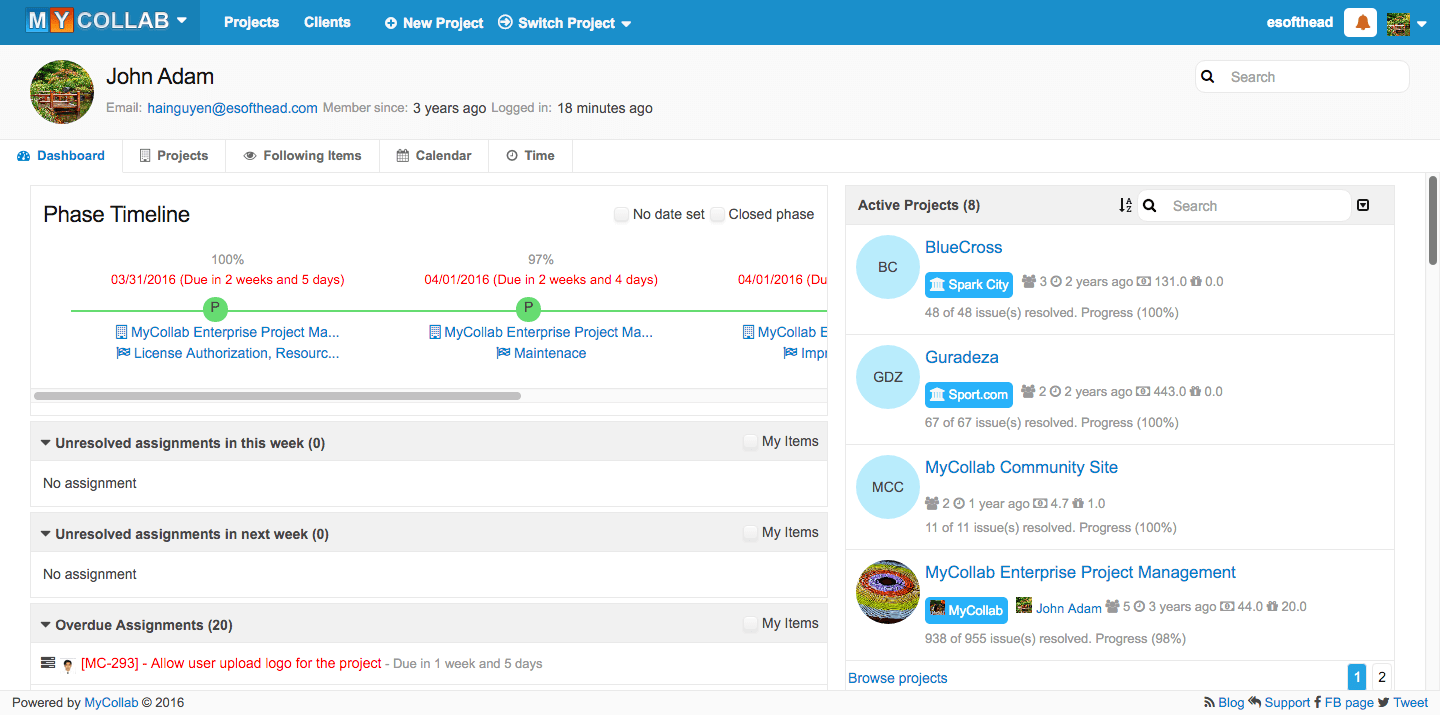This screenshot has width=1440, height=715.
Task: Open the Spark City client badge
Action: click(968, 284)
